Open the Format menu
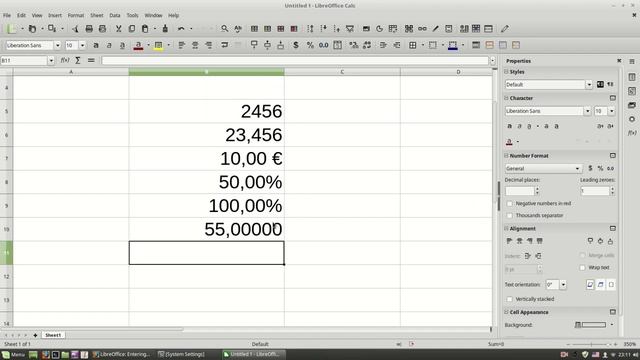The image size is (640, 360). tap(76, 16)
